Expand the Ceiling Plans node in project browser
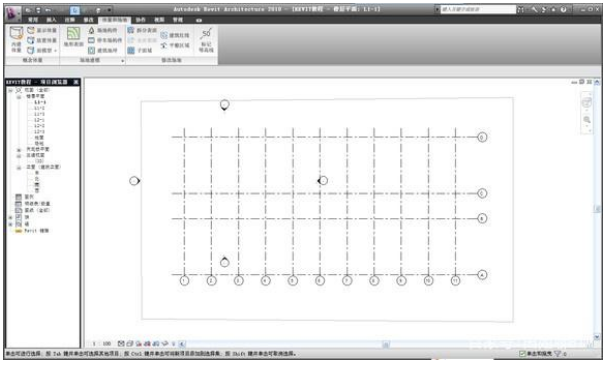The image size is (612, 365). (x=18, y=150)
